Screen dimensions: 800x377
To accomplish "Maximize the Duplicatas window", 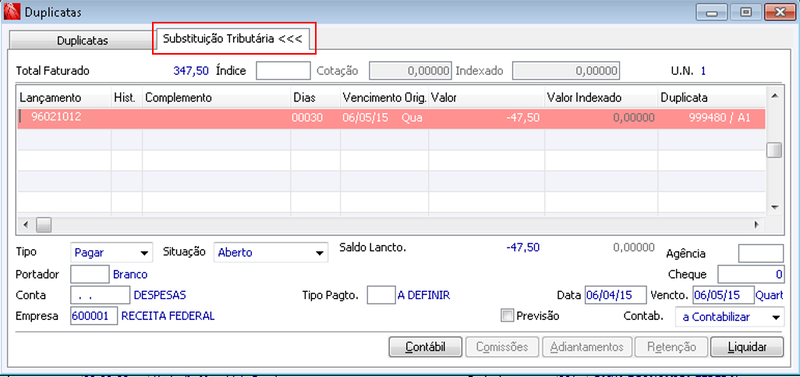I will (x=746, y=12).
